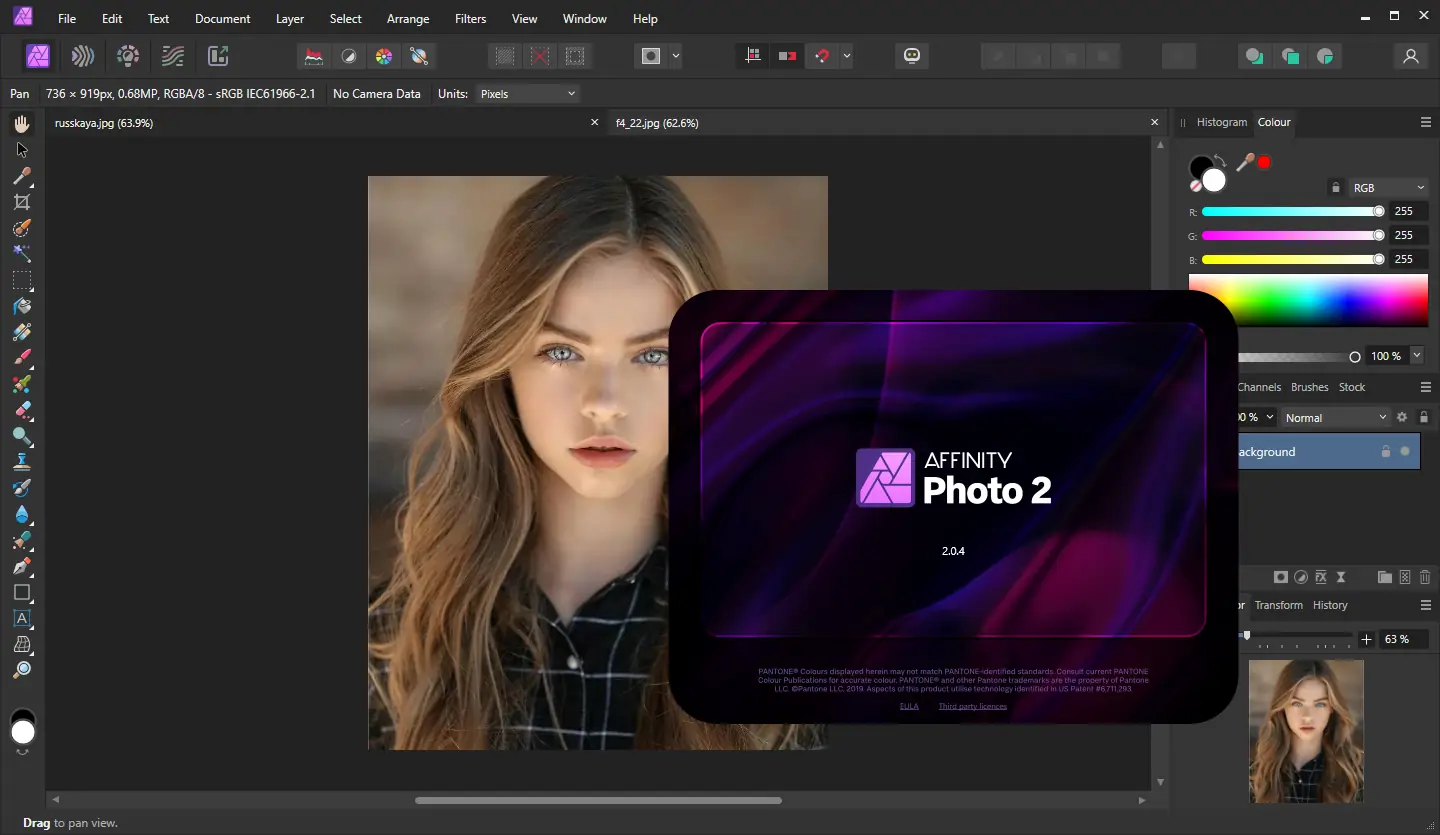Screen dimensions: 1440x835
Task: Open the Normal blend mode dropdown
Action: click(1336, 418)
